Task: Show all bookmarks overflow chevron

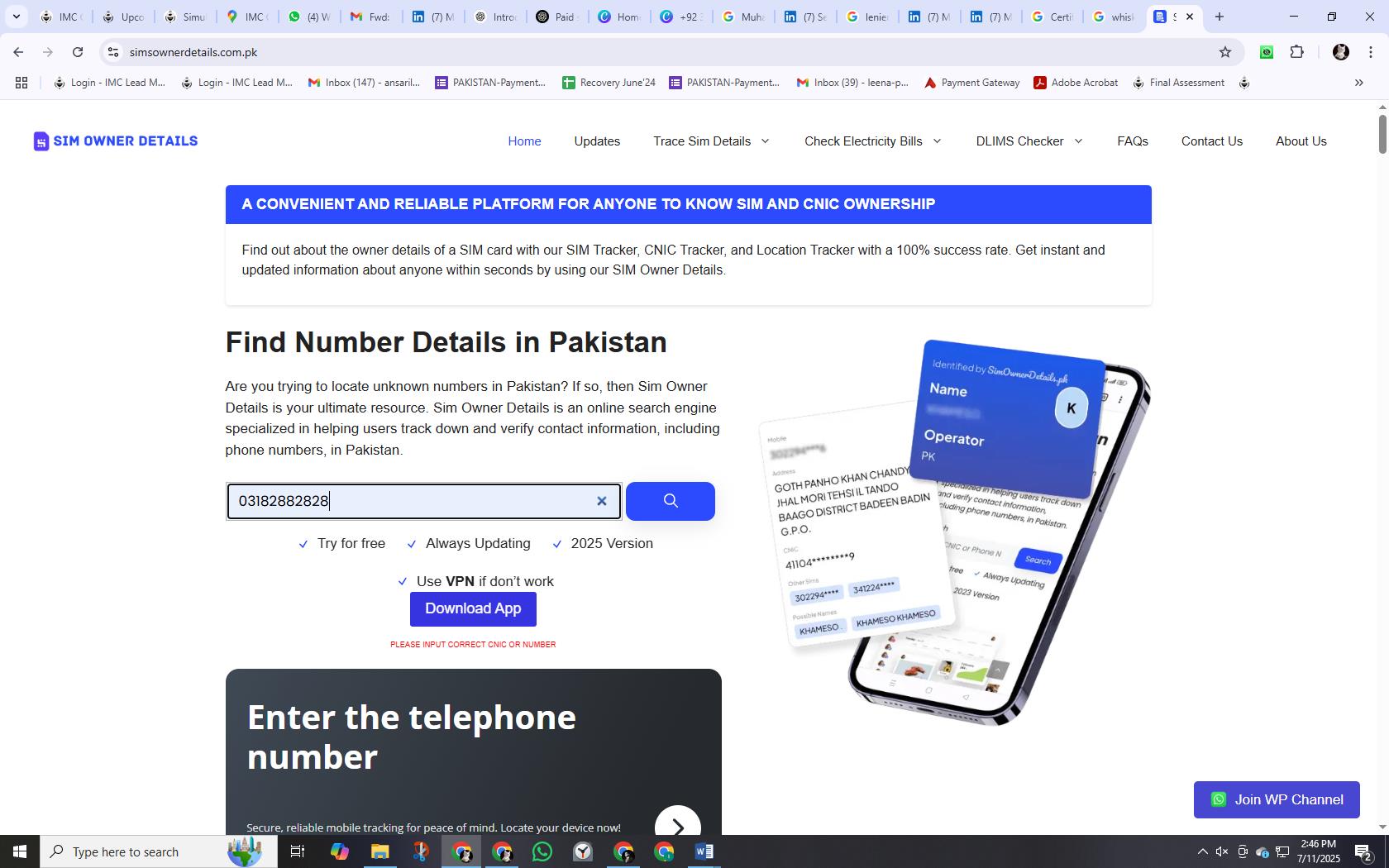Action: (x=1358, y=83)
